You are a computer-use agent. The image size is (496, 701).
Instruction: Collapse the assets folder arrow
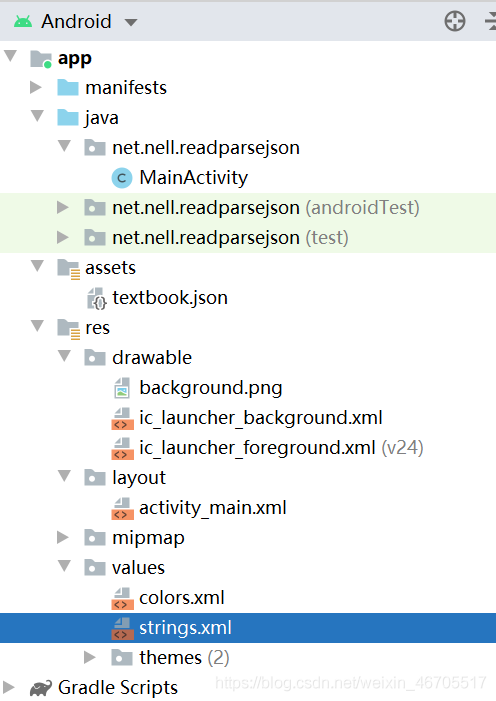[x=37, y=266]
